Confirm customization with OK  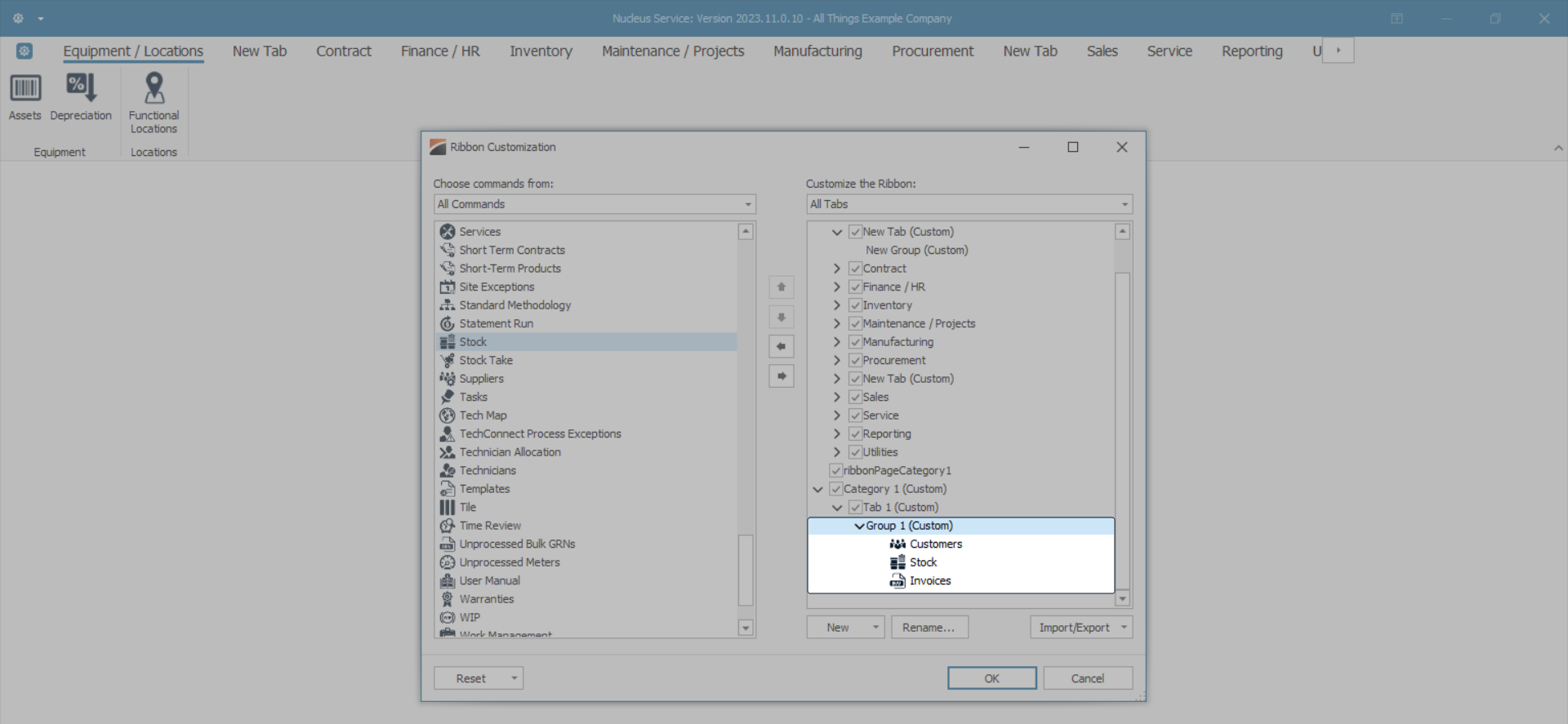[991, 678]
